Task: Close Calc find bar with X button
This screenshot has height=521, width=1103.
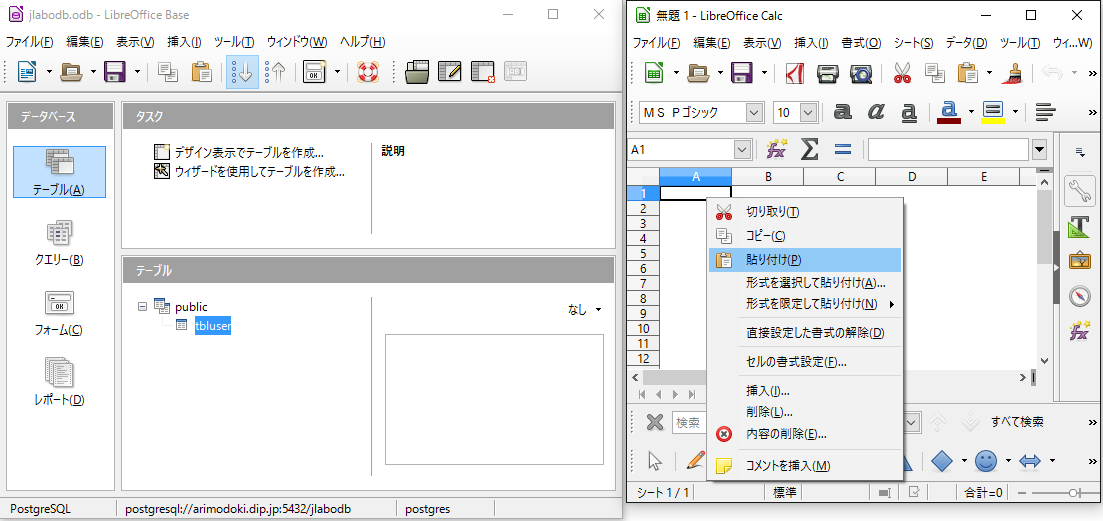Action: (x=655, y=422)
